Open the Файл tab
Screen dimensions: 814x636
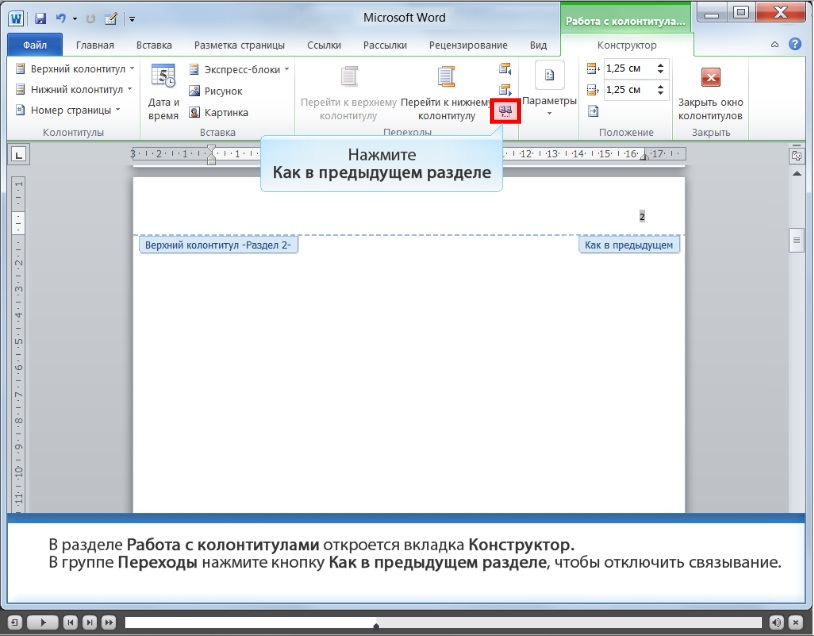pyautogui.click(x=35, y=45)
